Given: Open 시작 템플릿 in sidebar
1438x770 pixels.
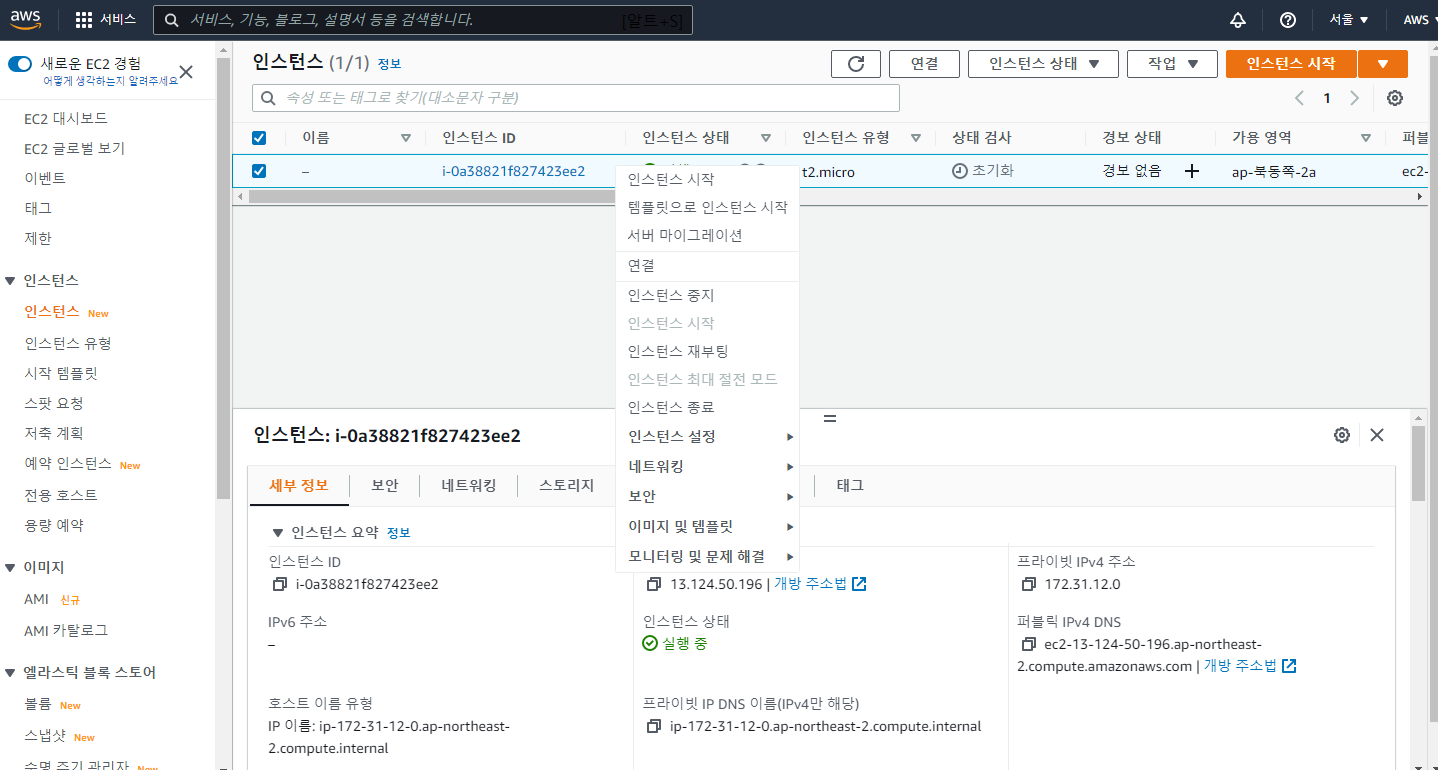Looking at the screenshot, I should (x=61, y=373).
